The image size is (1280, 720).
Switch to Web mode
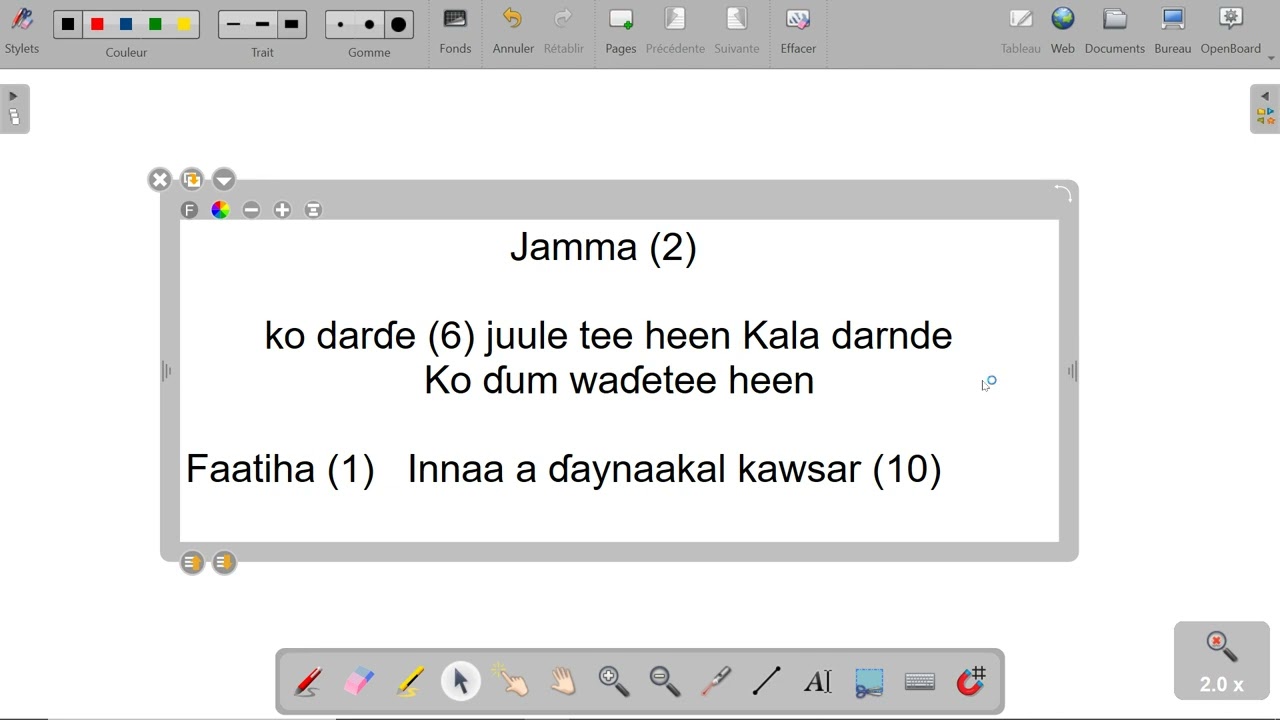(x=1063, y=31)
